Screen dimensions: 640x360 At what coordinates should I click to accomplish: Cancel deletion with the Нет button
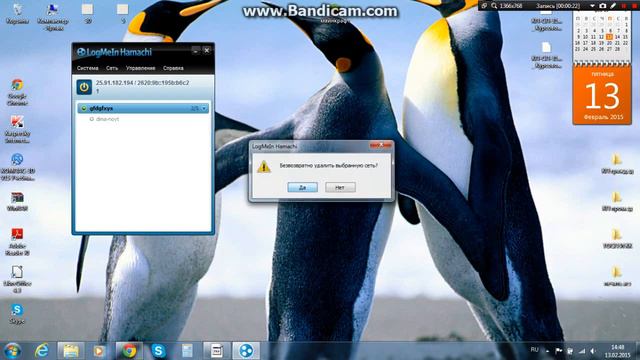(340, 187)
